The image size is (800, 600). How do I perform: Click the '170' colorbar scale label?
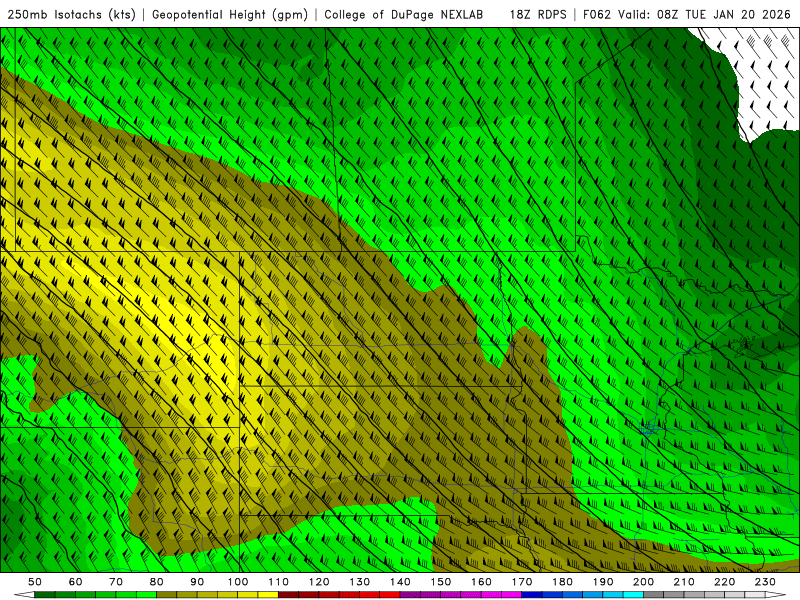click(x=522, y=582)
